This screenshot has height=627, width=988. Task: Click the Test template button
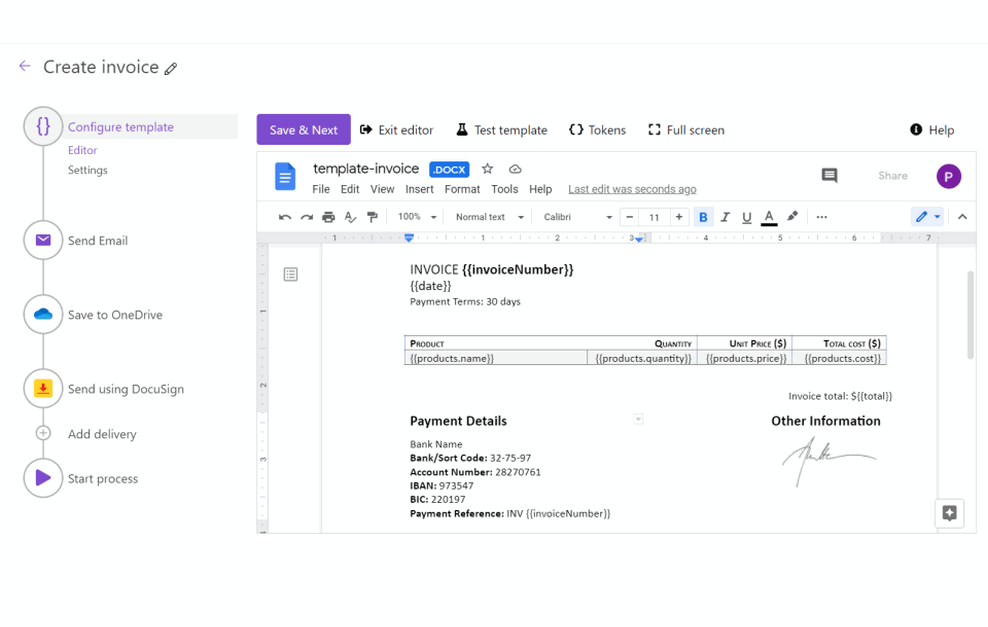point(502,130)
